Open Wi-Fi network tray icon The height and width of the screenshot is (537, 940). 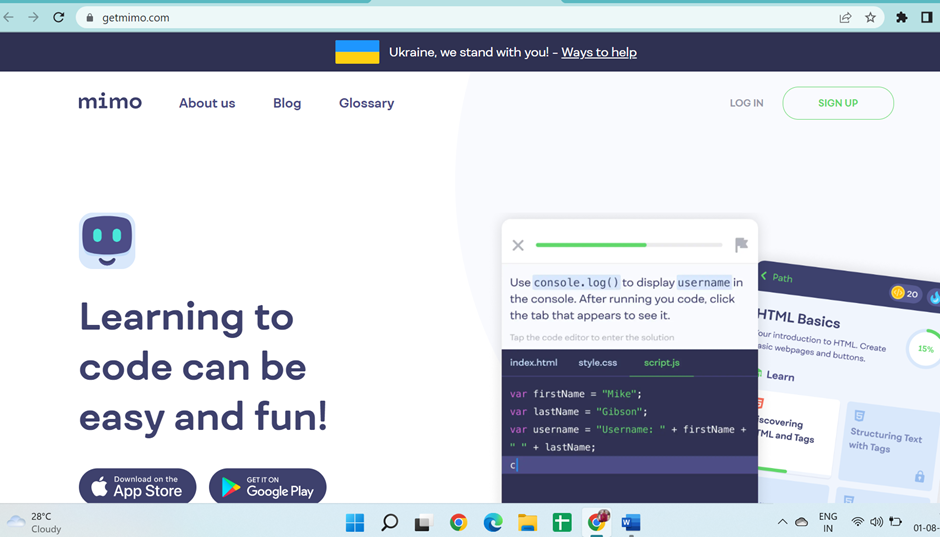coord(858,522)
